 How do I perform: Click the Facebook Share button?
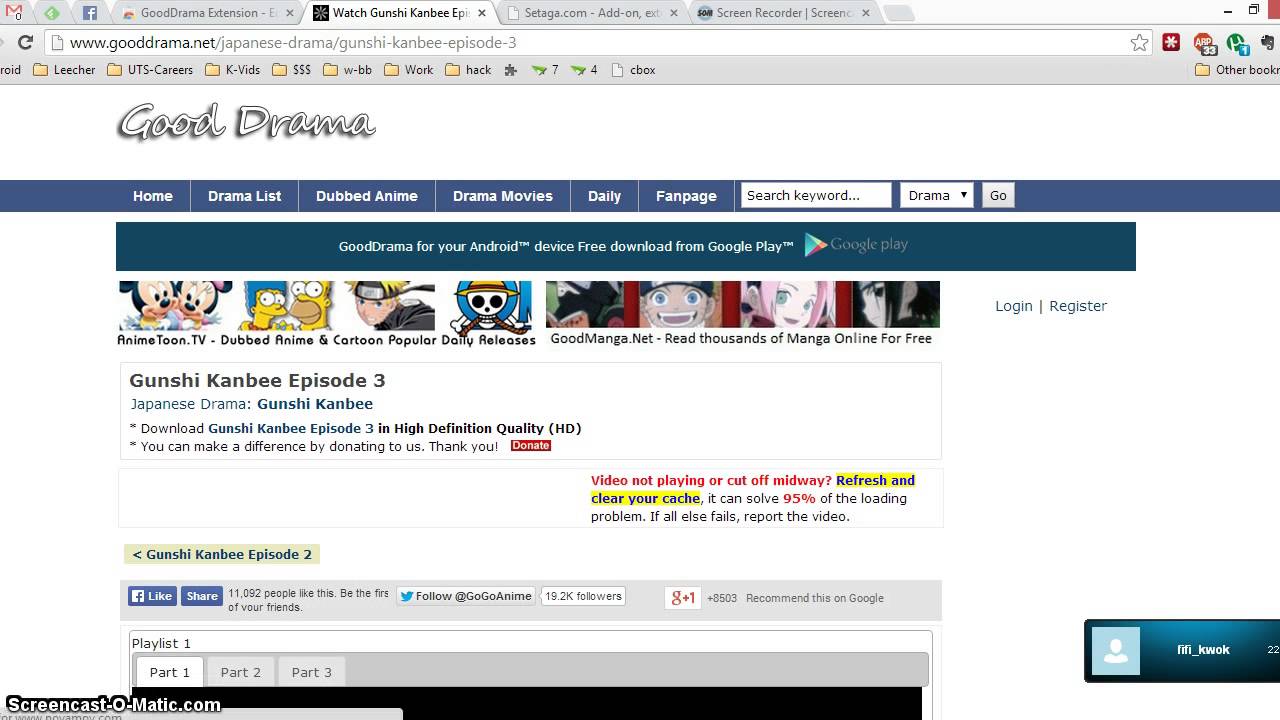201,596
